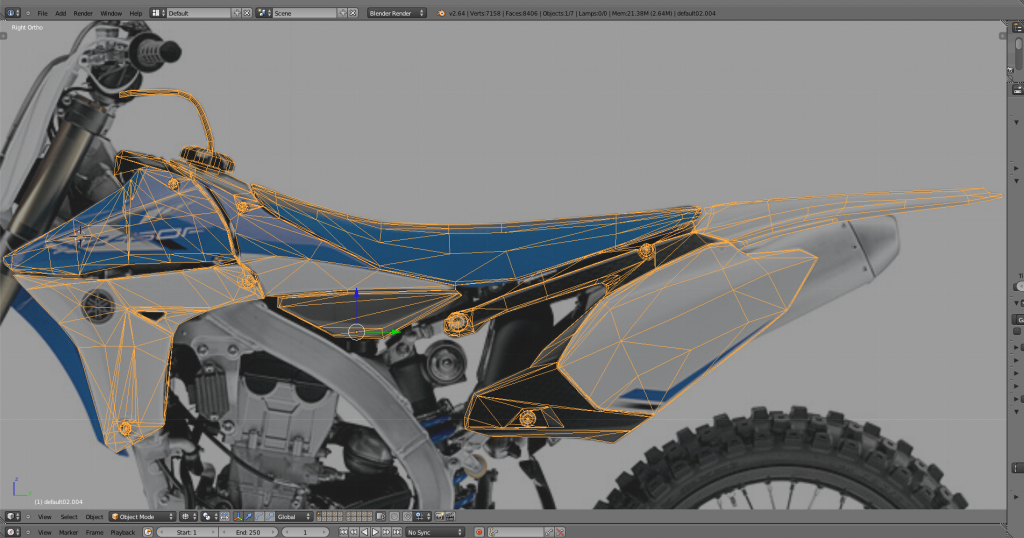Image resolution: width=1024 pixels, height=538 pixels.
Task: Add a new scene with plus button
Action: (x=342, y=13)
